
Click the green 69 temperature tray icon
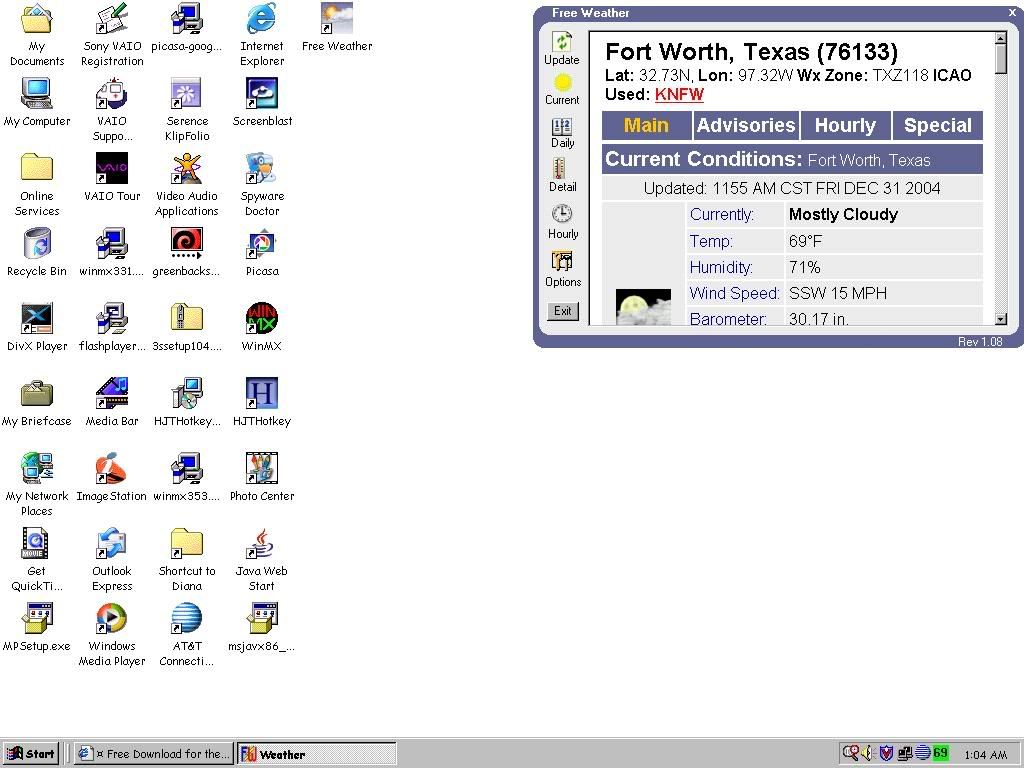940,753
